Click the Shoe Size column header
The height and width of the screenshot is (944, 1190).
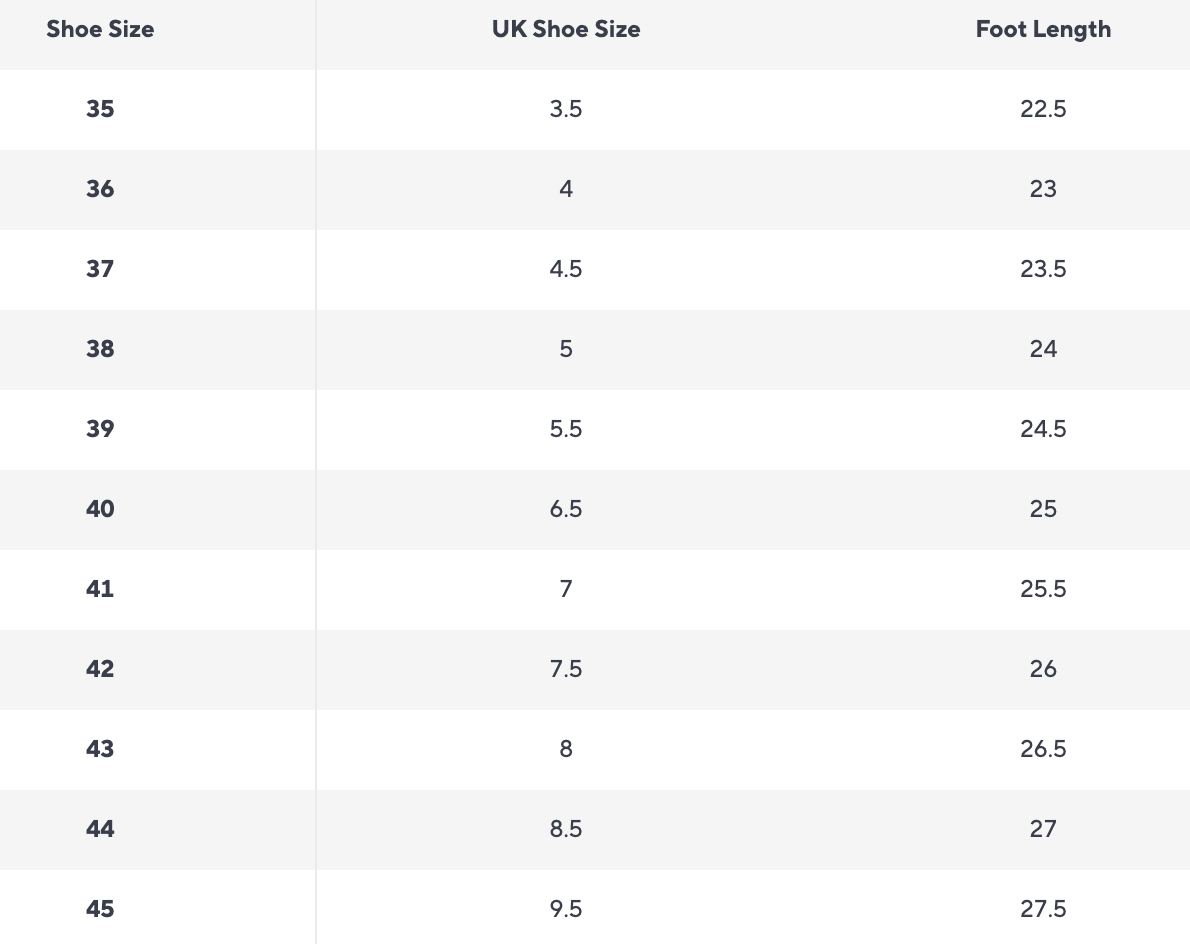(100, 29)
